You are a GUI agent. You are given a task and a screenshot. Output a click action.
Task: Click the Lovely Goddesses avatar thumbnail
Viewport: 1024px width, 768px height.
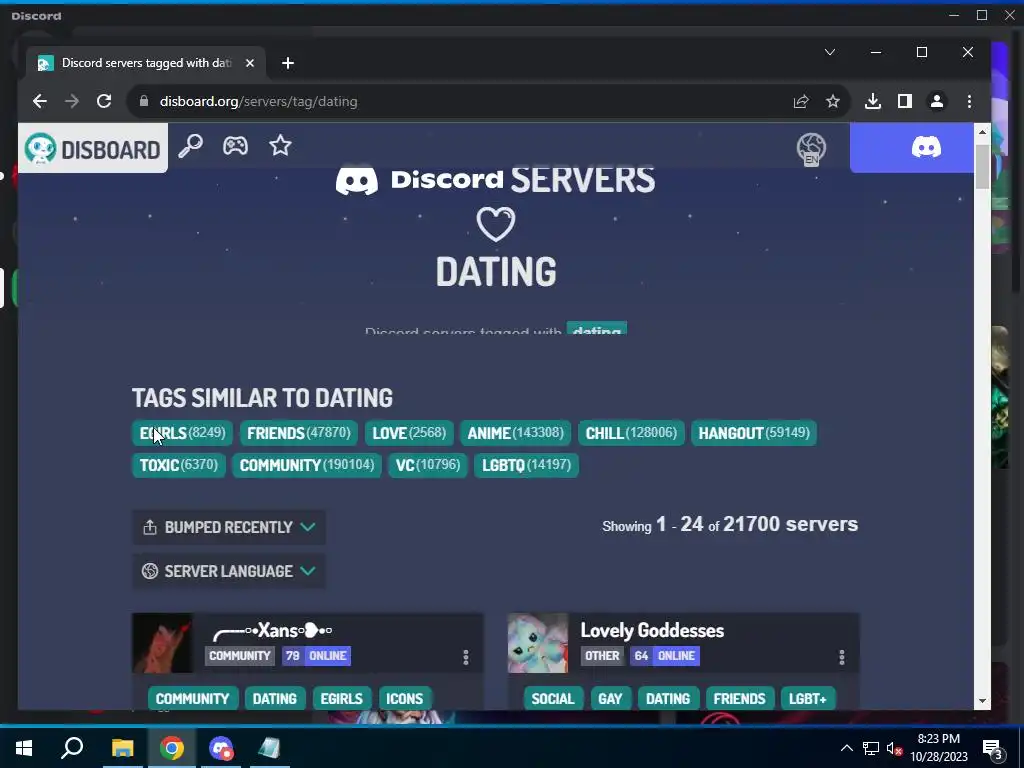(x=538, y=643)
